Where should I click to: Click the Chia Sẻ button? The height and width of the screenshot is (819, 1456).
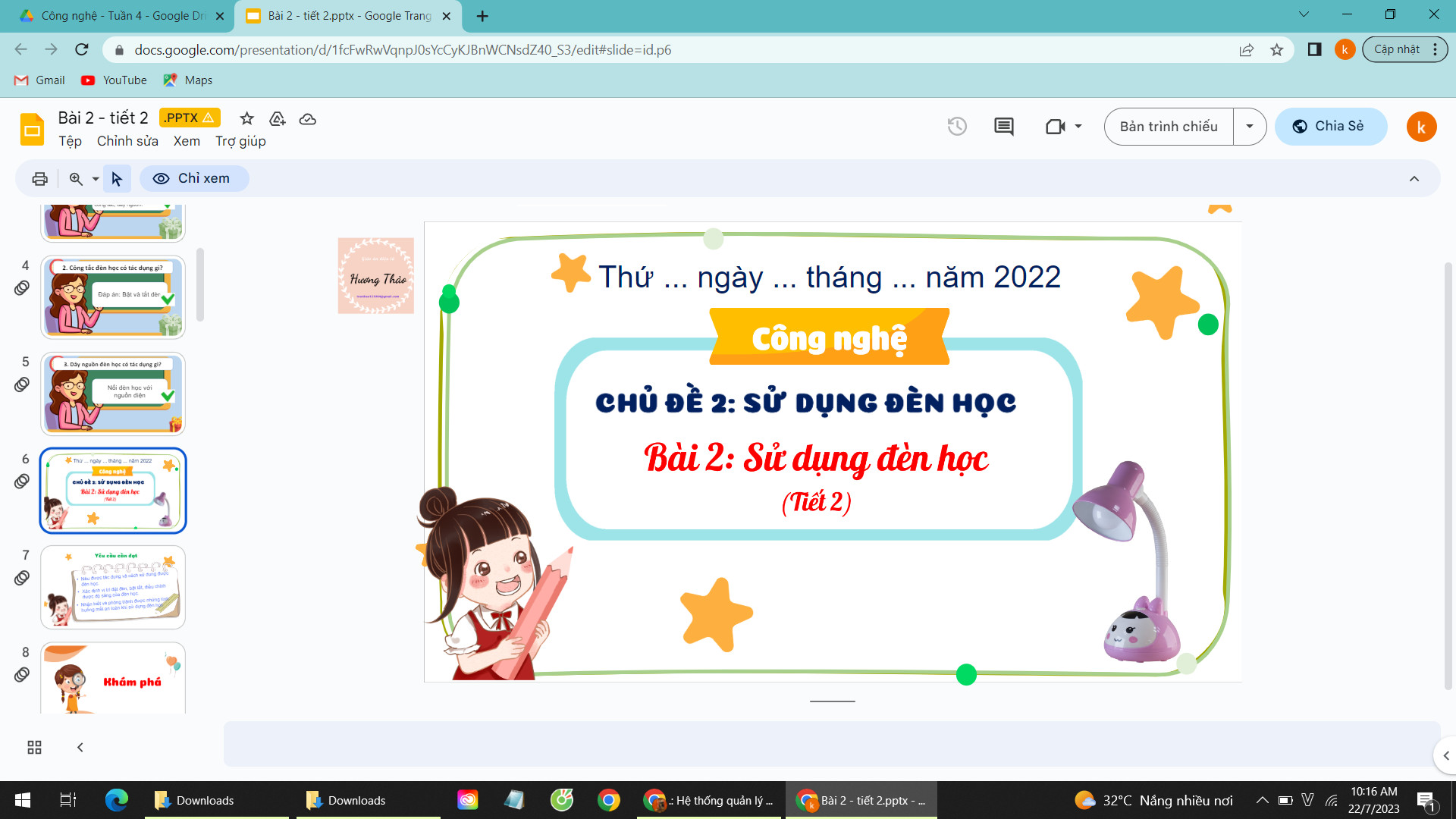tap(1330, 127)
